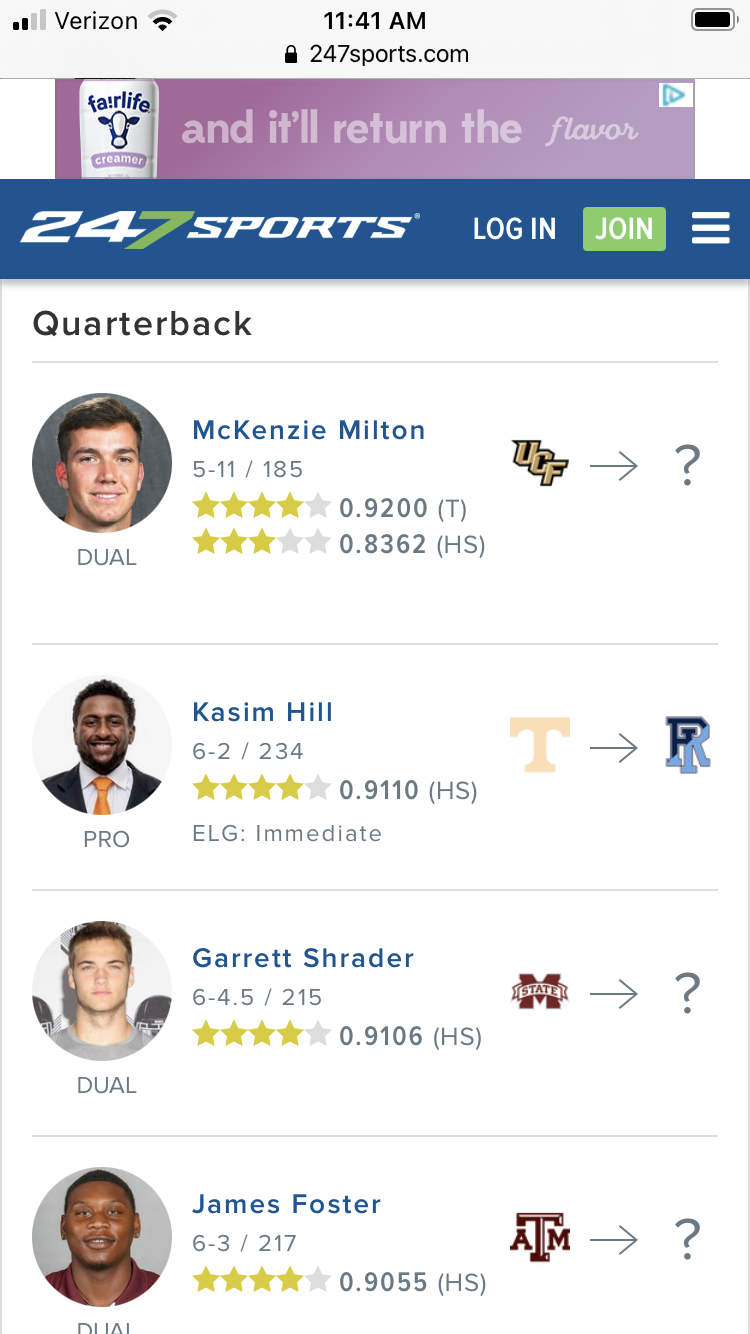Click the Texas A&M logo
This screenshot has width=750, height=1334.
coord(540,1238)
